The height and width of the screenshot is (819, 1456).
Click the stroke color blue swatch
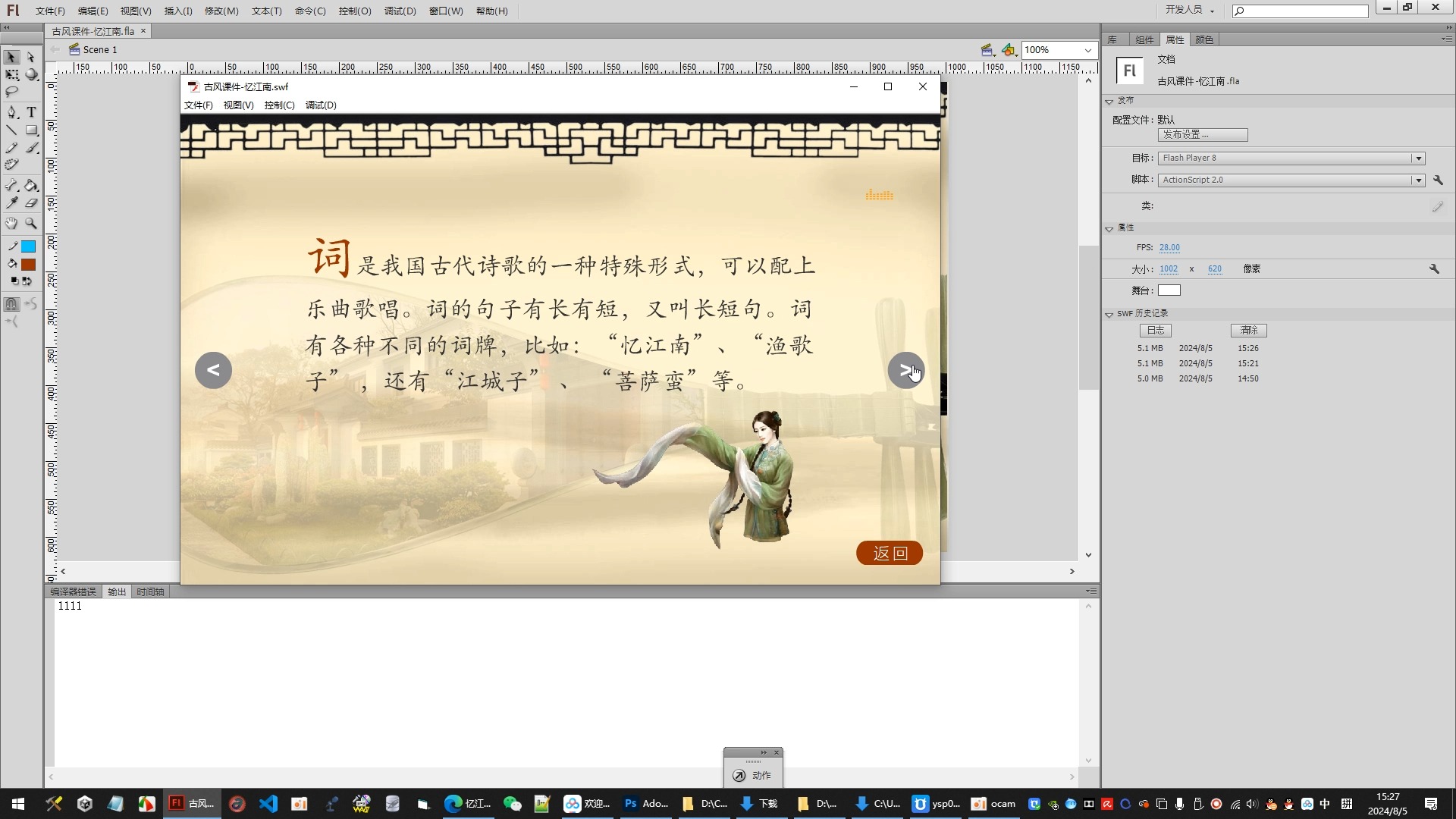(x=29, y=247)
